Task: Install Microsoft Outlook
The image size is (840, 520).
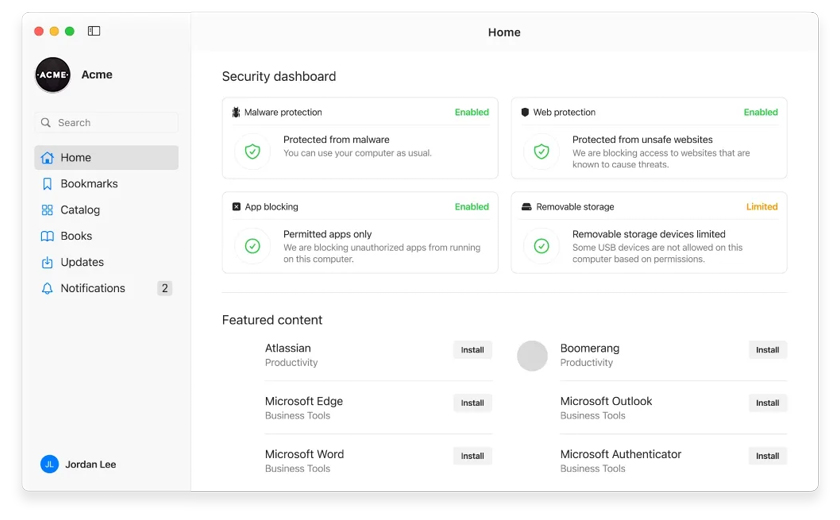Action: tap(767, 403)
